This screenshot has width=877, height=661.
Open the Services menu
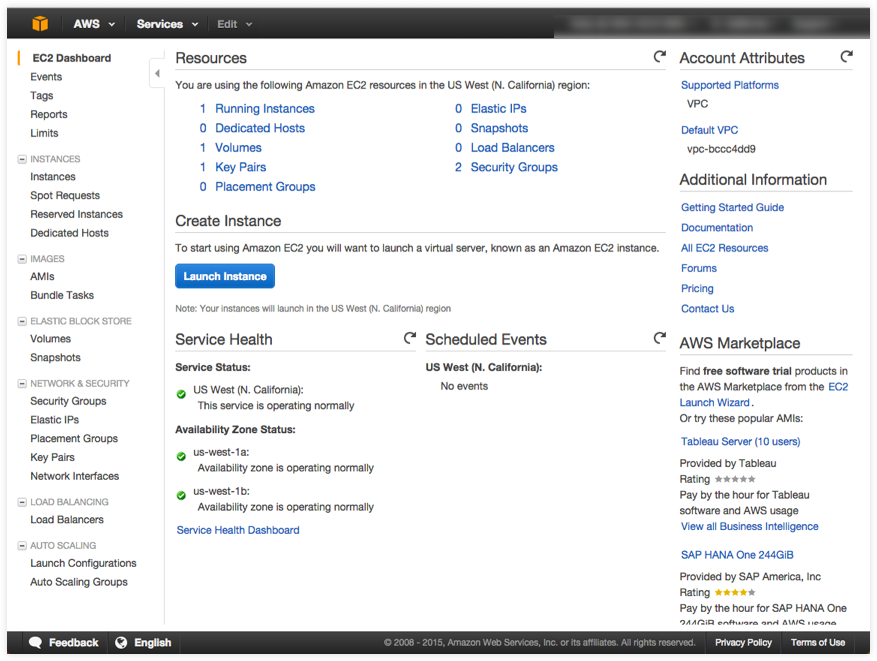(166, 23)
